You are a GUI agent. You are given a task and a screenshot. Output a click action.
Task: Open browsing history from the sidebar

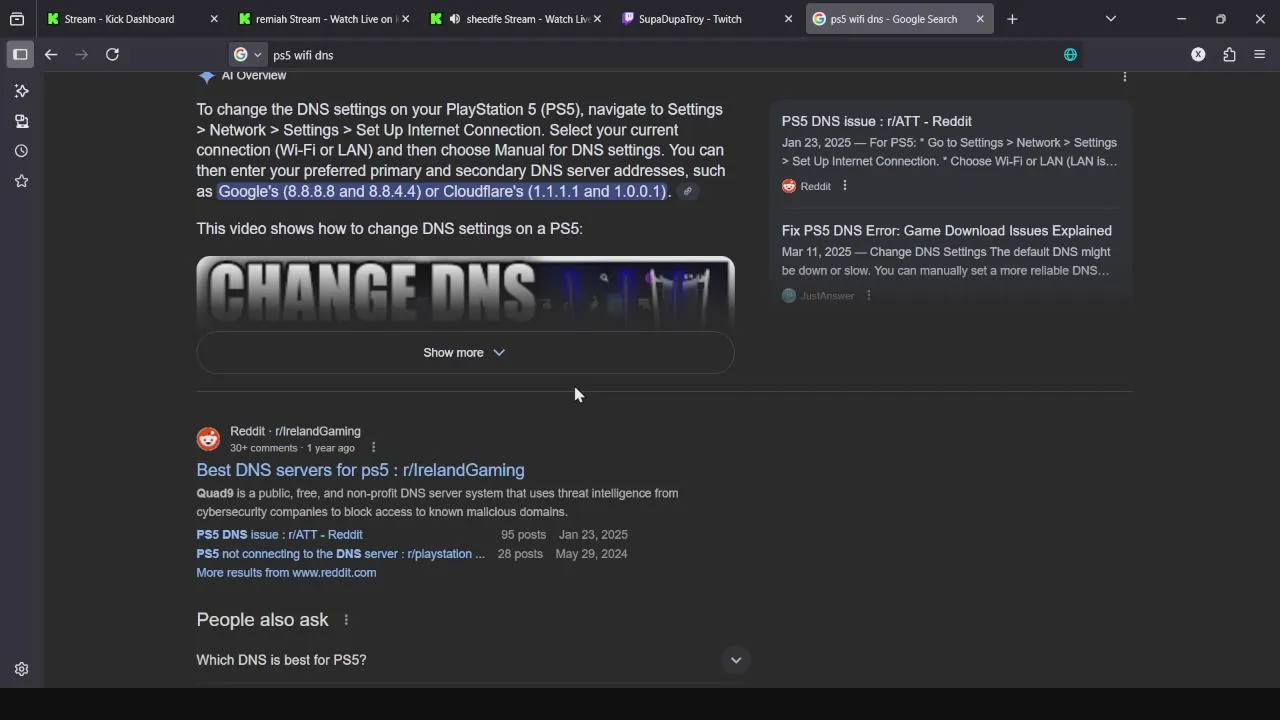point(21,151)
